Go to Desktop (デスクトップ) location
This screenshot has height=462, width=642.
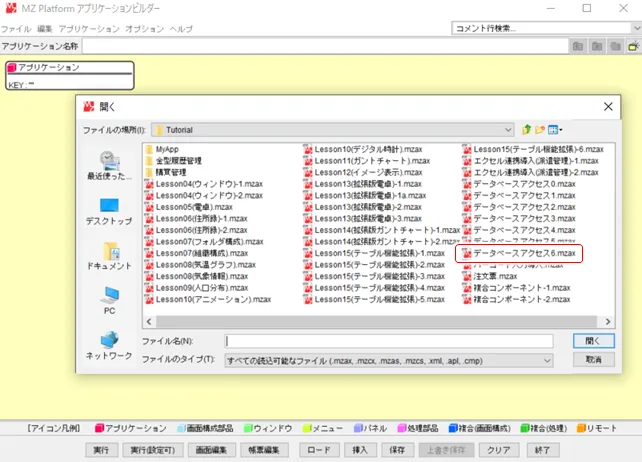(109, 211)
